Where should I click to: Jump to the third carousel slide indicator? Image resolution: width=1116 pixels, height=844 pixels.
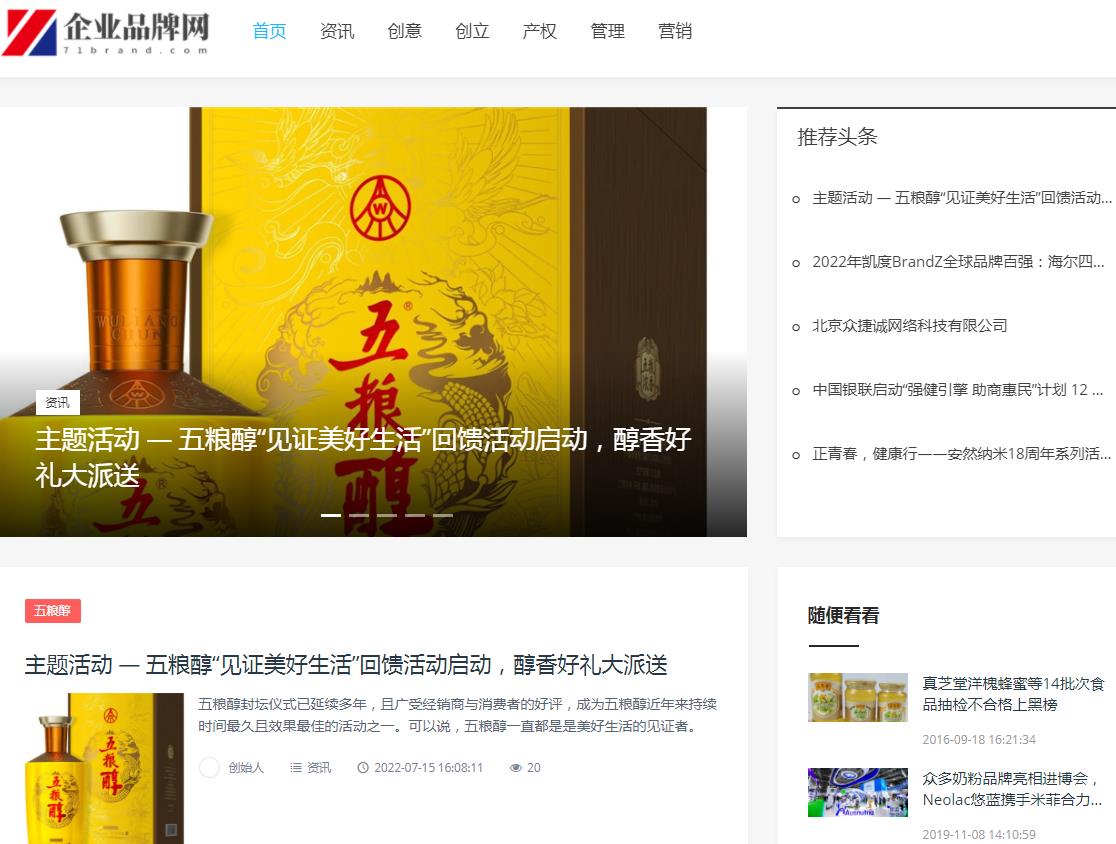coord(387,515)
